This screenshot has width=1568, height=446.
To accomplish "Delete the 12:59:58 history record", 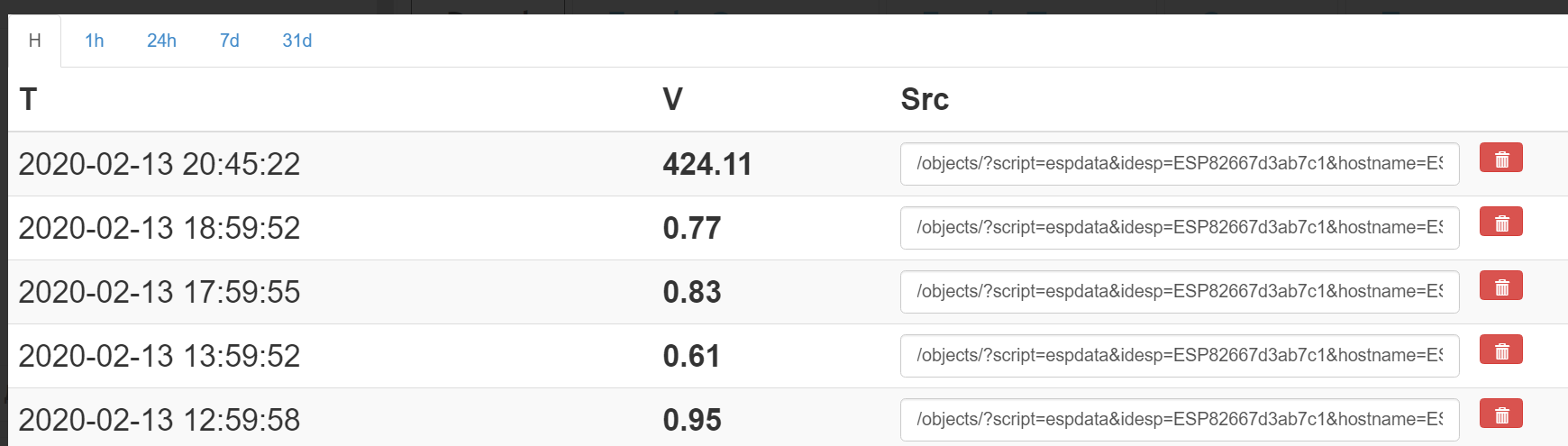I will 1500,414.
